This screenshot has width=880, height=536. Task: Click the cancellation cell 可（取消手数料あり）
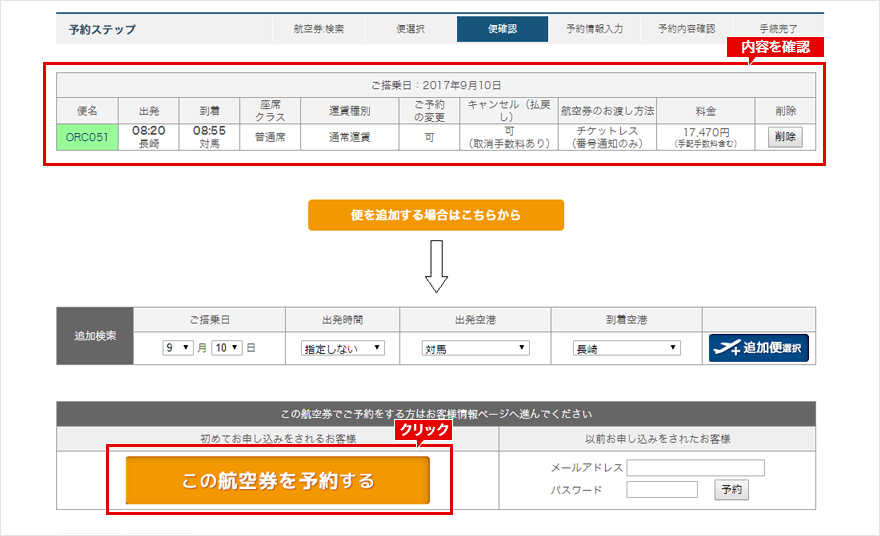pos(509,137)
